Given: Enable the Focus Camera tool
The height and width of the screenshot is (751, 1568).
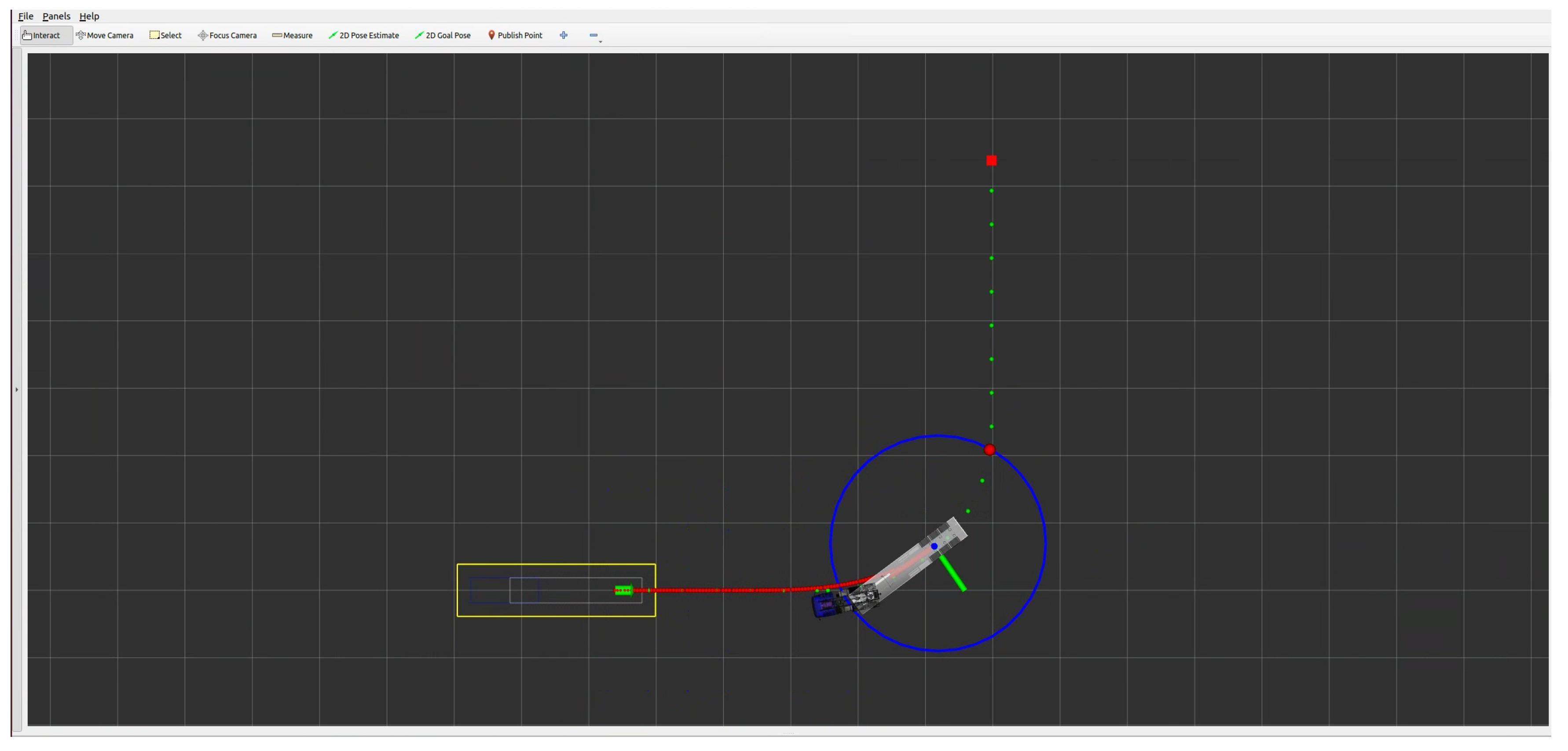Looking at the screenshot, I should [x=227, y=35].
